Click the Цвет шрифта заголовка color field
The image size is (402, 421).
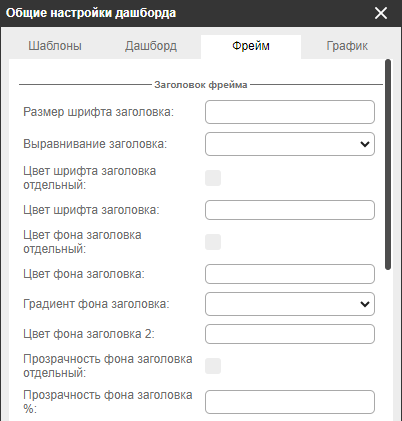(x=290, y=210)
